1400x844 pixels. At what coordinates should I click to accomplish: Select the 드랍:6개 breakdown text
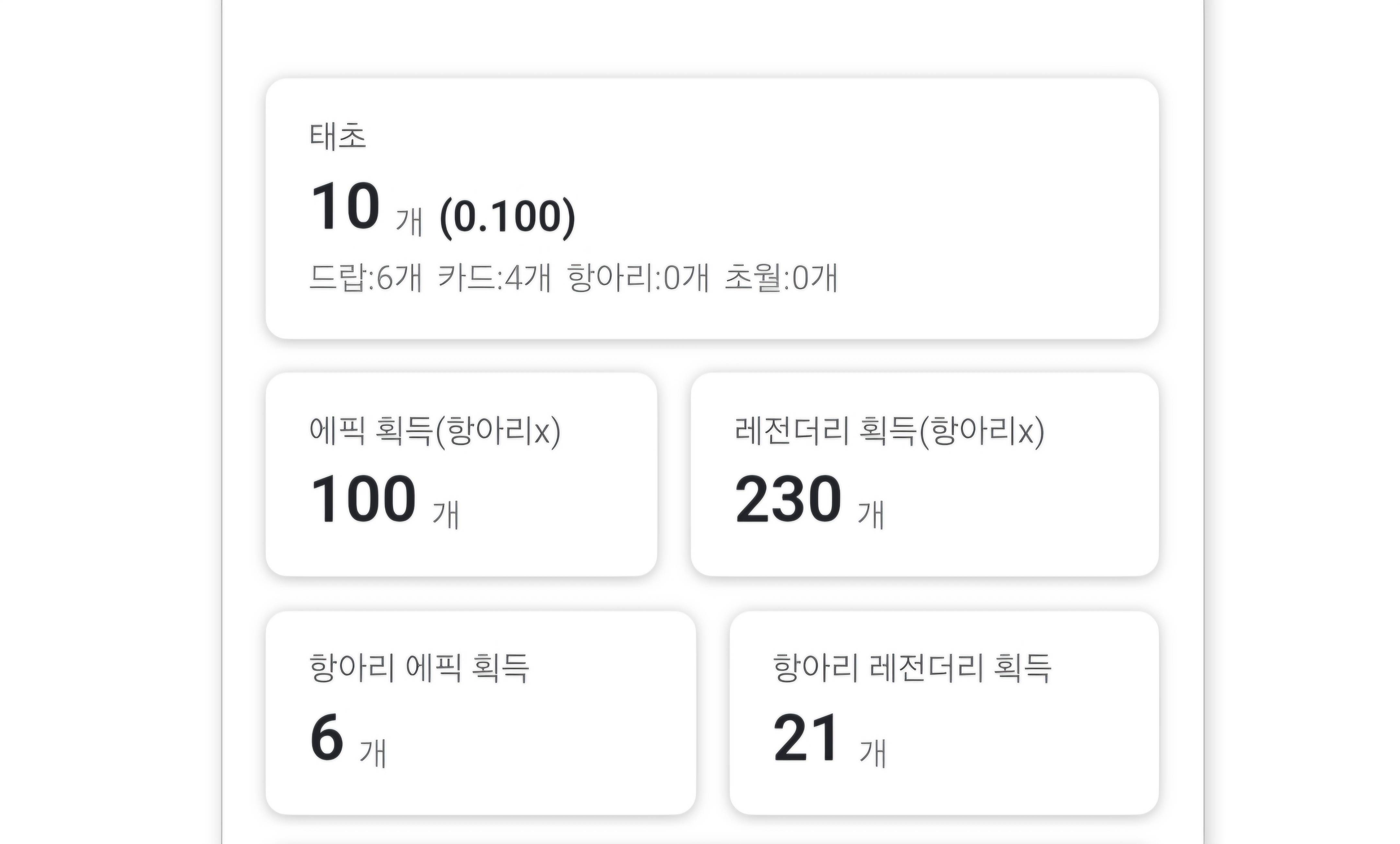click(366, 277)
